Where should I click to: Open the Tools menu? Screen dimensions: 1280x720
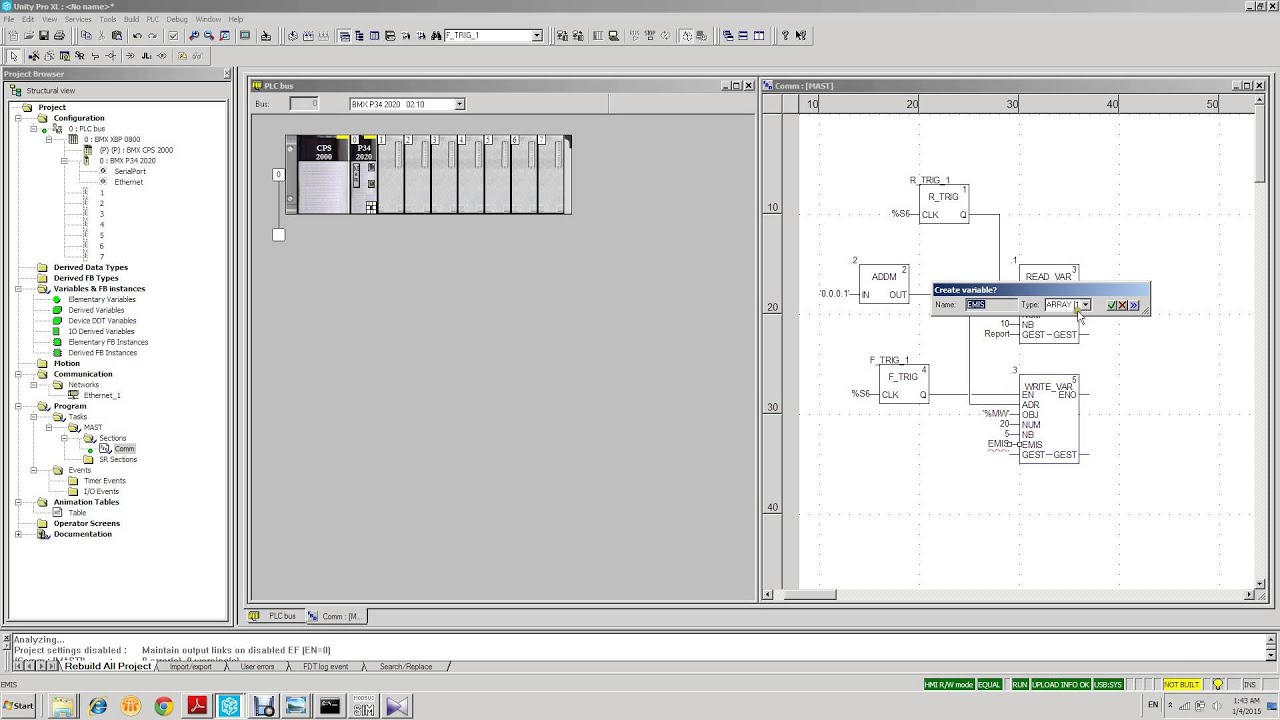tap(107, 19)
